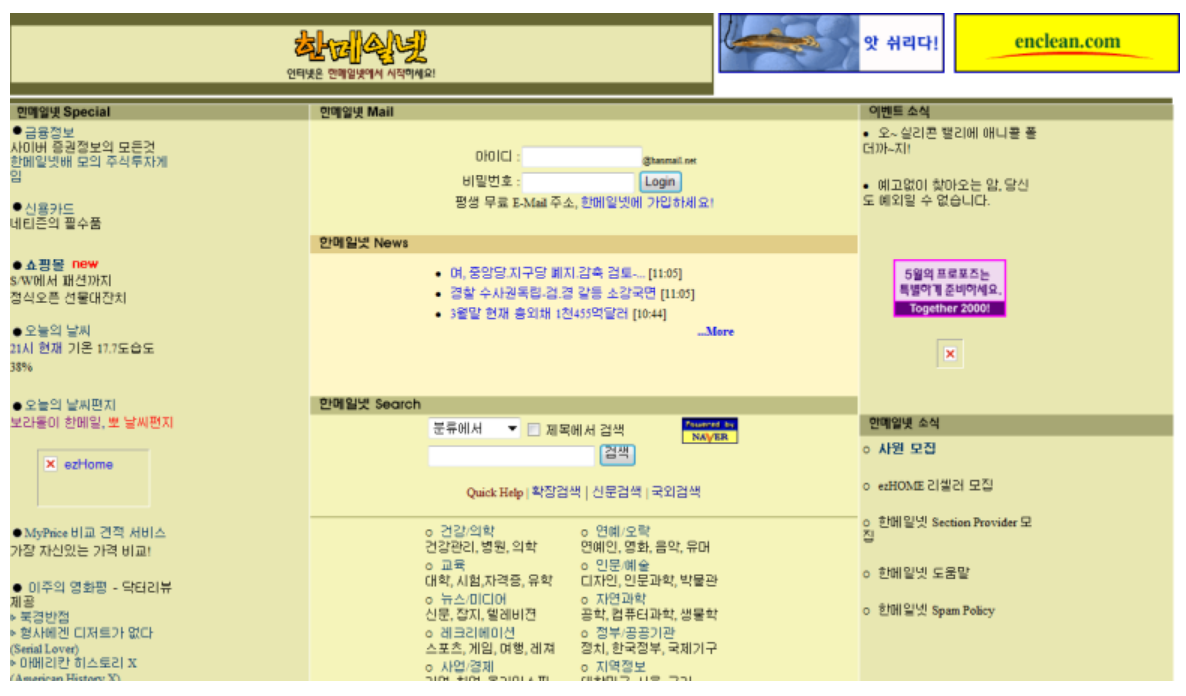Open the 예고없이 찾아오는 암 event link
Screen dimensions: 1186x696
coord(945,193)
